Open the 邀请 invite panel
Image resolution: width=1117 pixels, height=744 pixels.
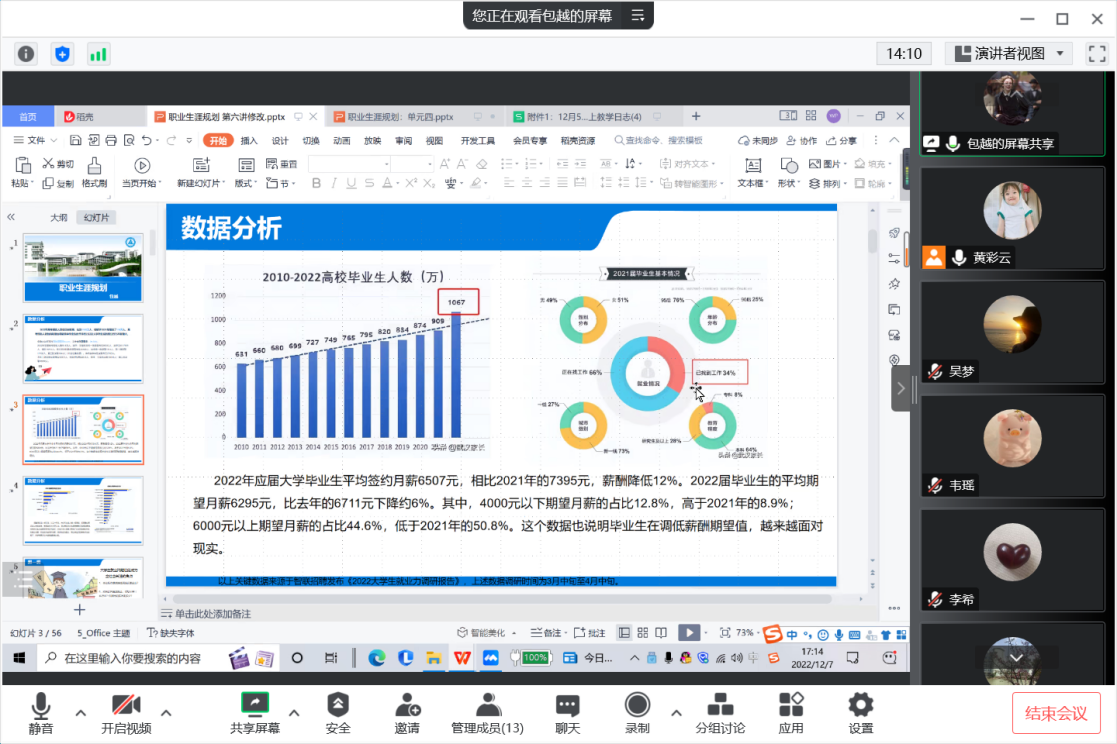(407, 712)
